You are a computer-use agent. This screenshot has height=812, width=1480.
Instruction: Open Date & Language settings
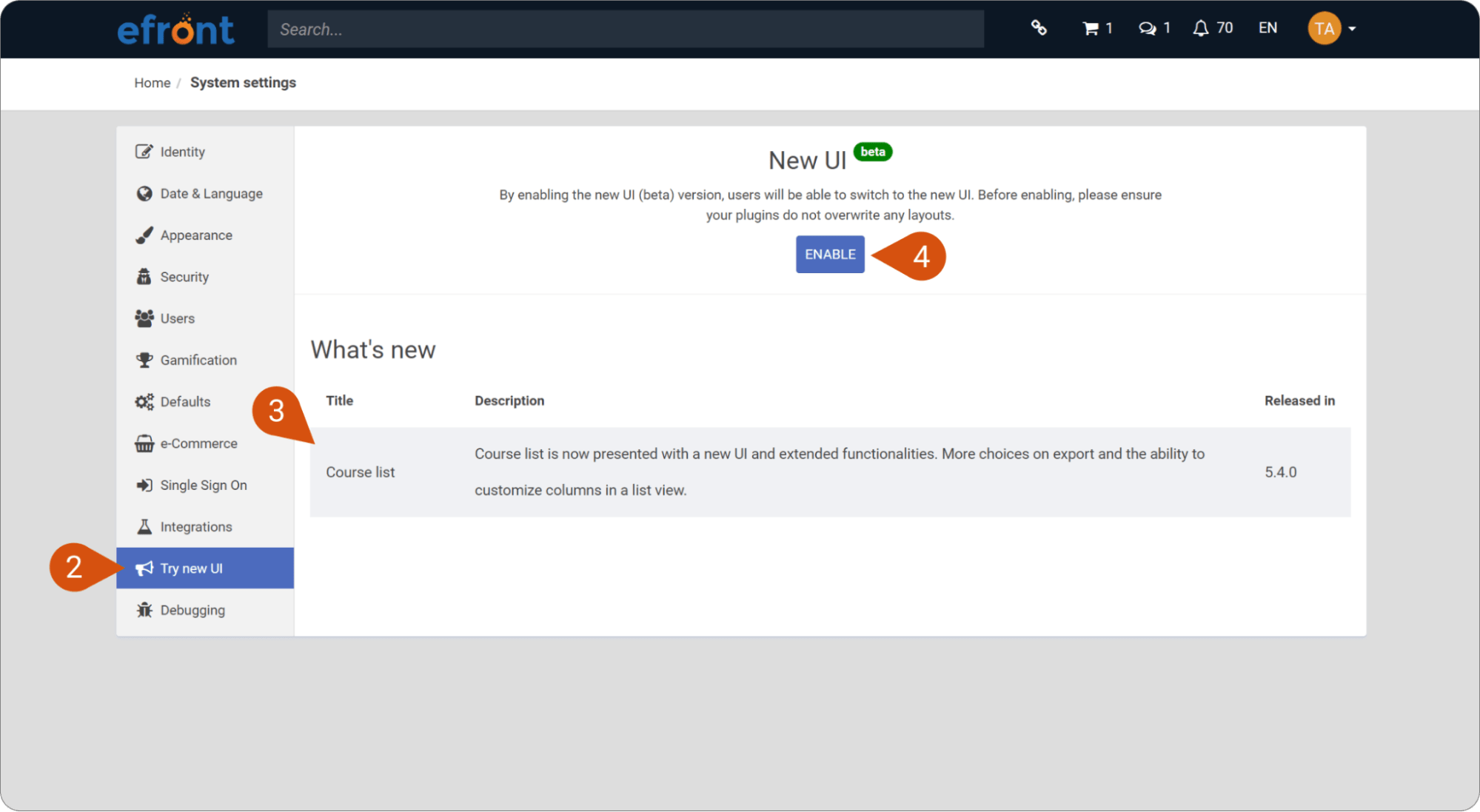[x=211, y=194]
